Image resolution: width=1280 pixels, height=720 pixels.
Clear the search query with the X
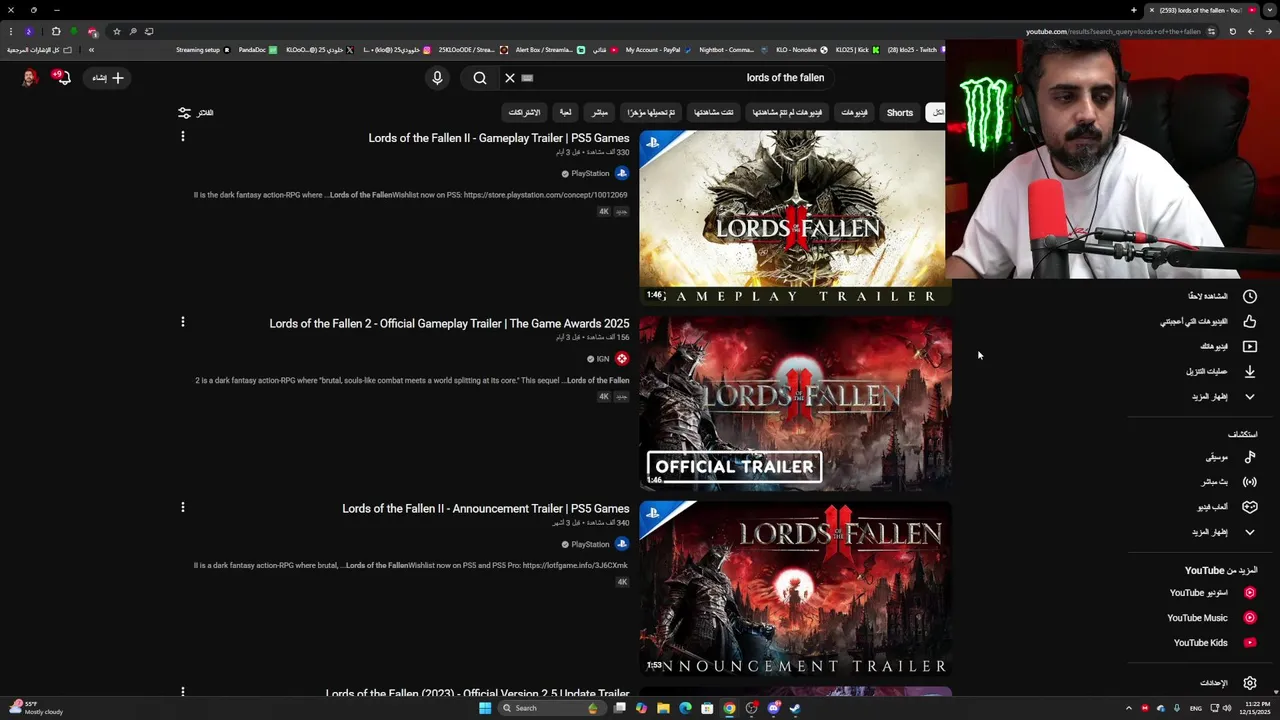(510, 78)
